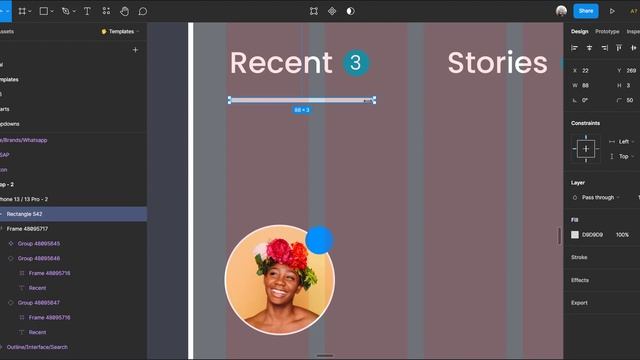Edit the H height field
The height and width of the screenshot is (360, 640).
pos(628,85)
